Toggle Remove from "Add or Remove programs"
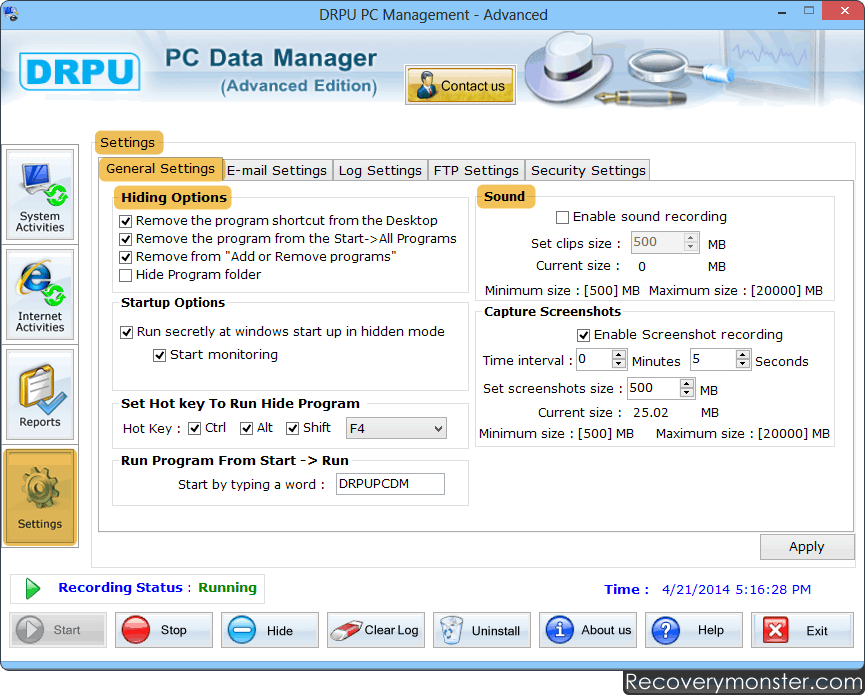The height and width of the screenshot is (695, 865). (x=126, y=258)
